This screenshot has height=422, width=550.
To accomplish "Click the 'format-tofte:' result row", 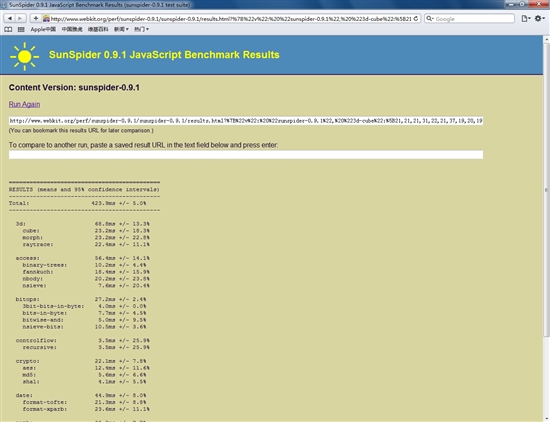I will click(x=84, y=402).
